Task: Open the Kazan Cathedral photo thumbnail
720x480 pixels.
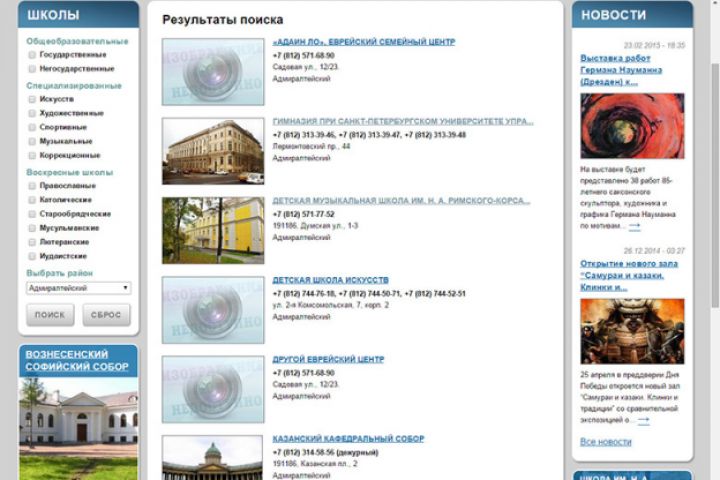Action: pos(213,457)
